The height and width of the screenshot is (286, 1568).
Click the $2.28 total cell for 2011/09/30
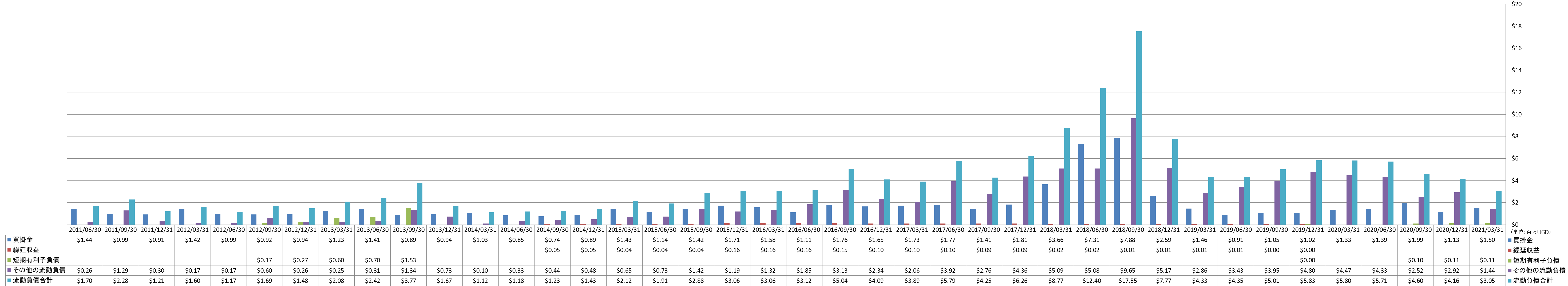coord(121,280)
